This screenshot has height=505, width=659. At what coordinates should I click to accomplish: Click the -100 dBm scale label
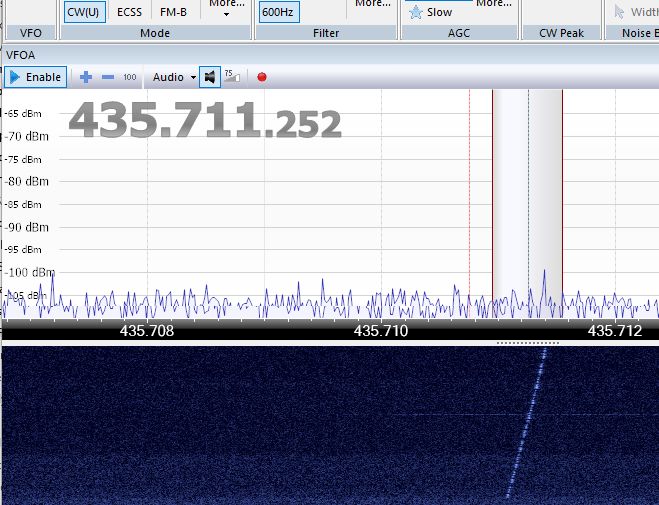tap(30, 272)
